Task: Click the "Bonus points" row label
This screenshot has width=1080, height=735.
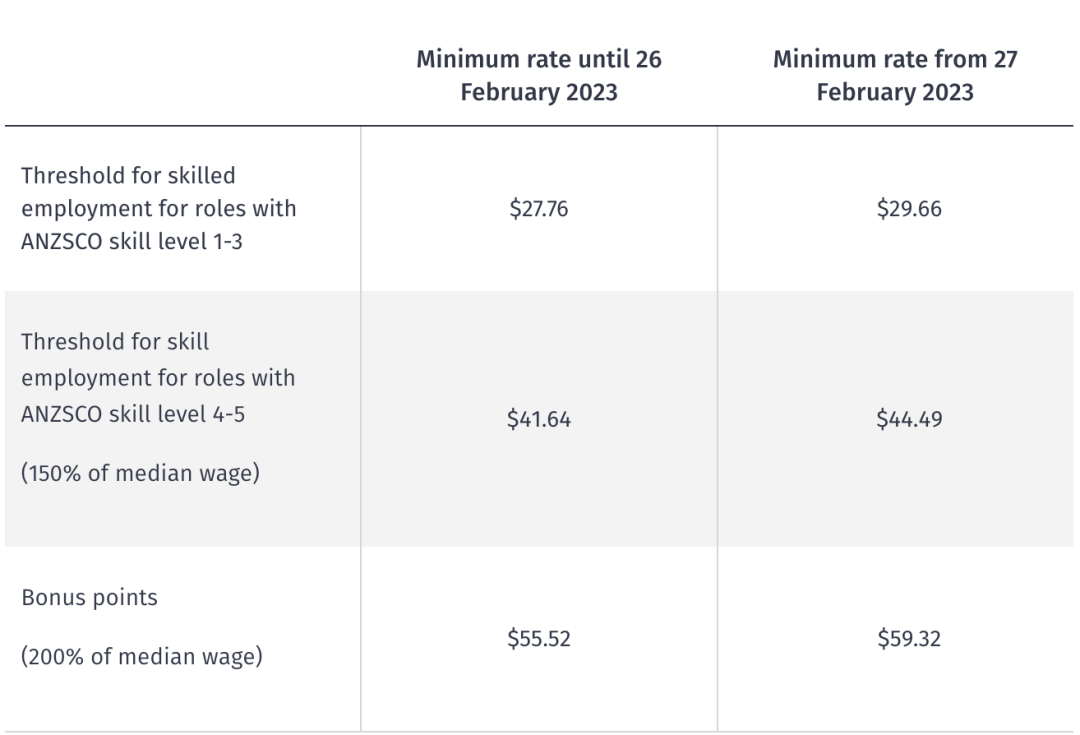Action: pyautogui.click(x=90, y=597)
